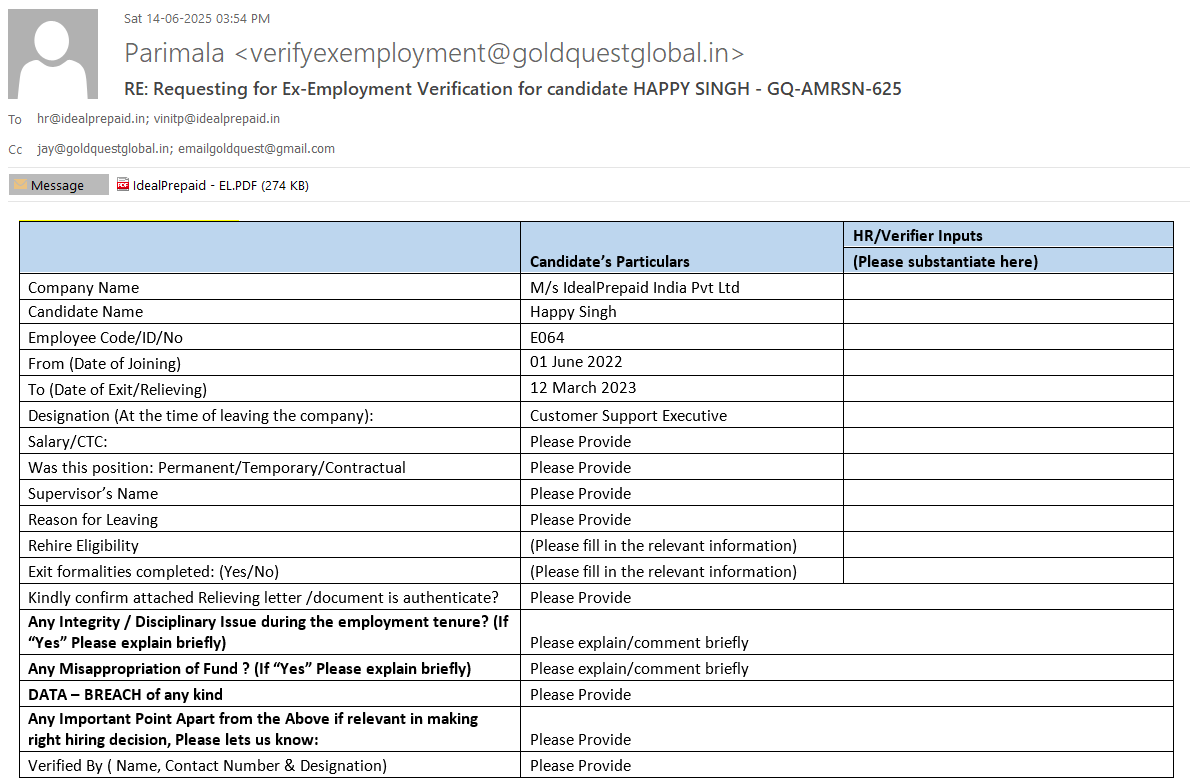The image size is (1190, 782).
Task: Click the HR/Verifier input cell for Company Name
Action: click(x=1007, y=287)
